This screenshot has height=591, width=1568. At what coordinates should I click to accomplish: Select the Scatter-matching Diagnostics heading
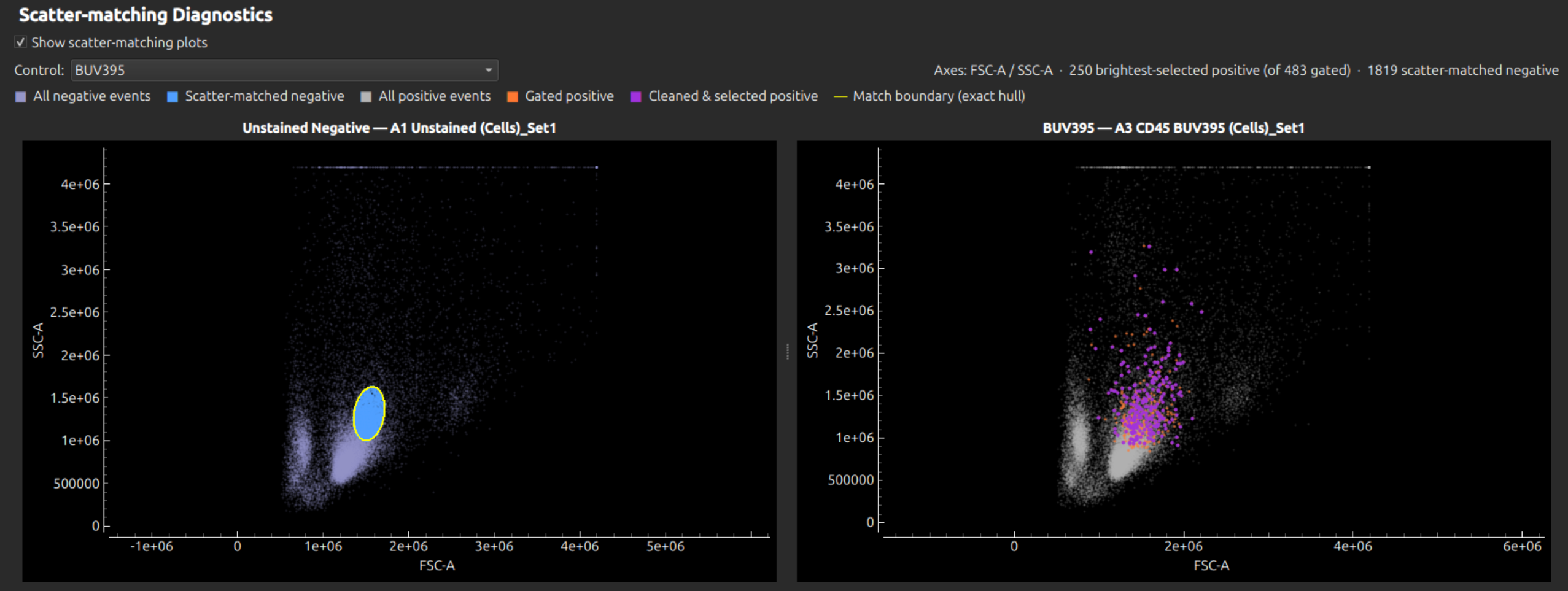pos(146,15)
